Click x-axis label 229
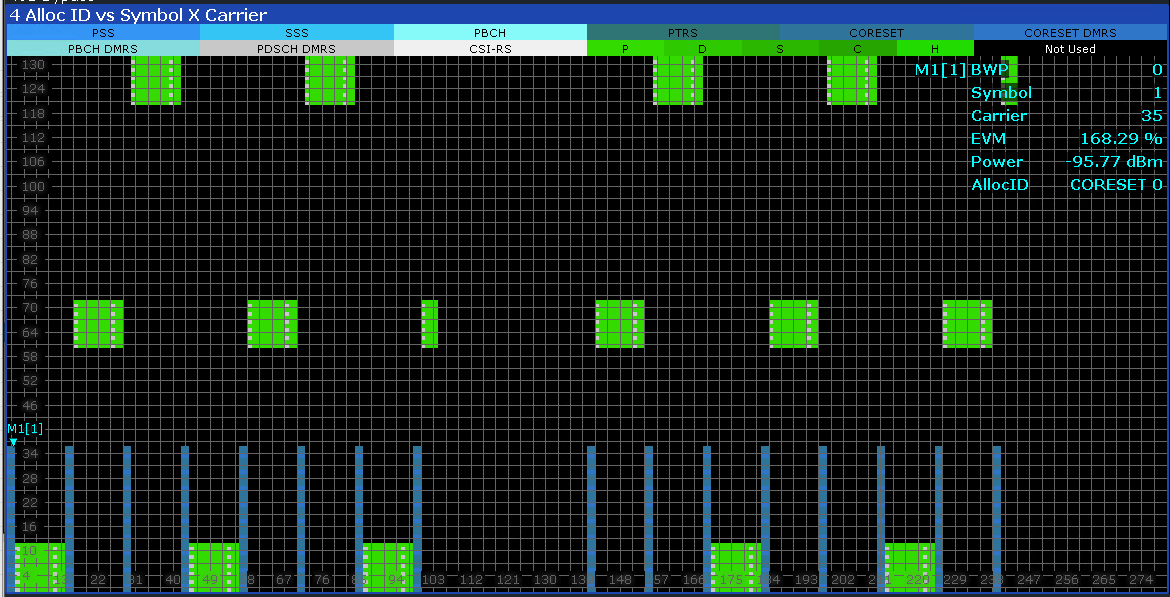Screen dimensions: 1170x597 (957, 581)
